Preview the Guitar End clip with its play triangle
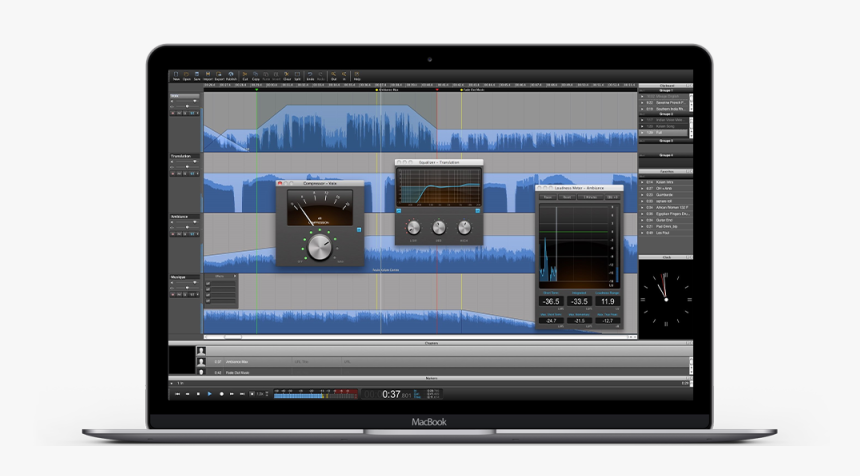Screen dimensions: 860x476 click(x=642, y=220)
